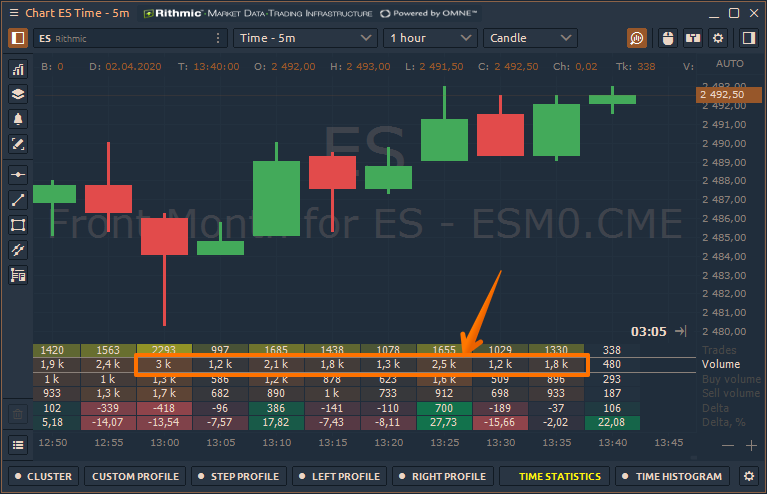Enable the Step Profile option
Viewport: 767px width, 494px height.
tap(237, 477)
